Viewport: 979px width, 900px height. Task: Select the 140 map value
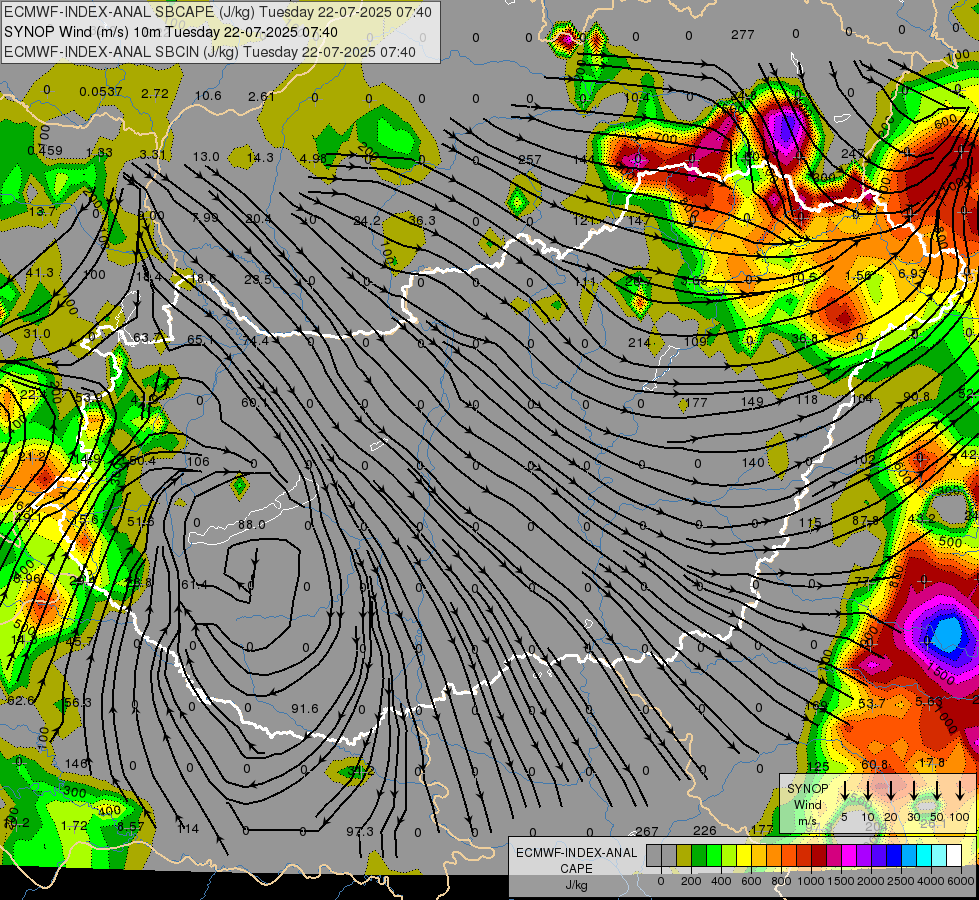753,462
